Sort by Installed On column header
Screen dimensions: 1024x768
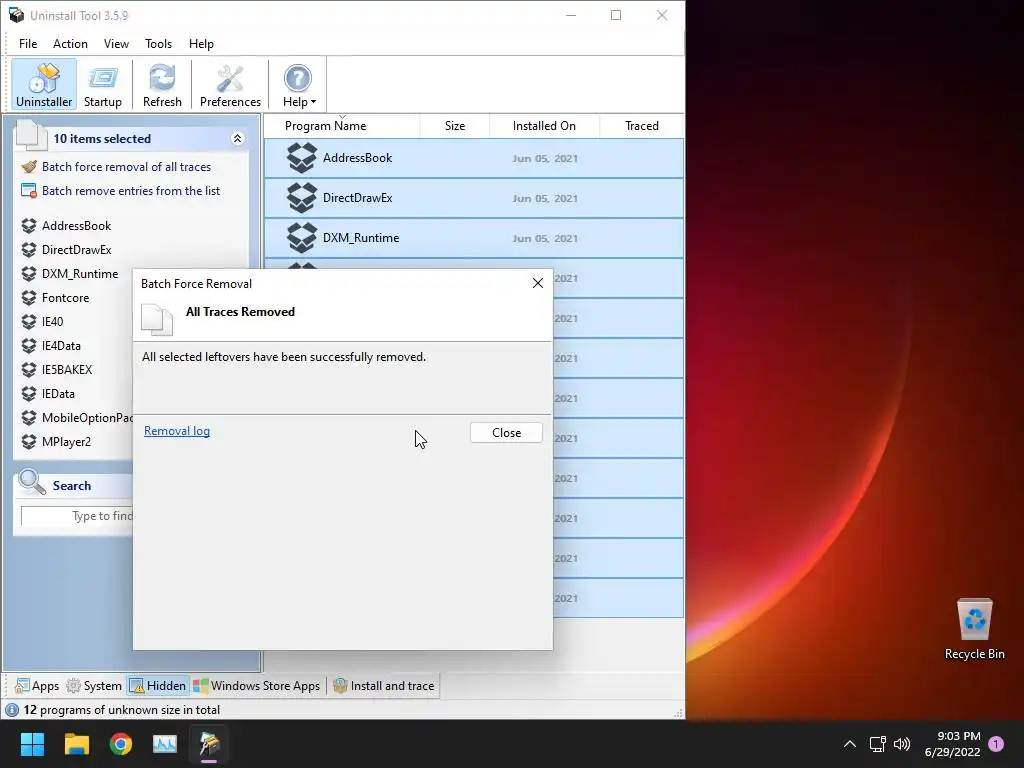click(544, 126)
